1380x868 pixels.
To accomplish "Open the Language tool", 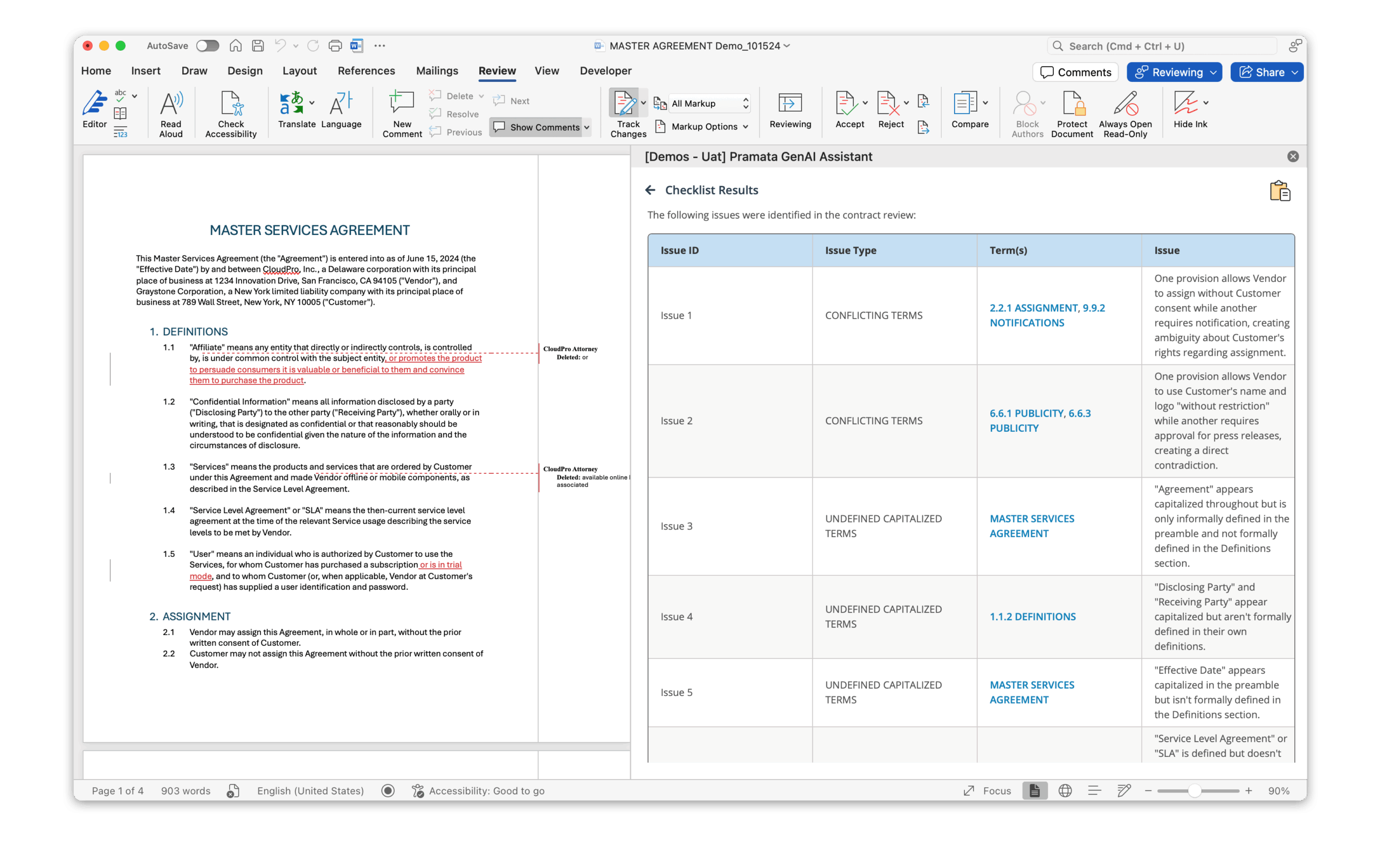I will [341, 109].
